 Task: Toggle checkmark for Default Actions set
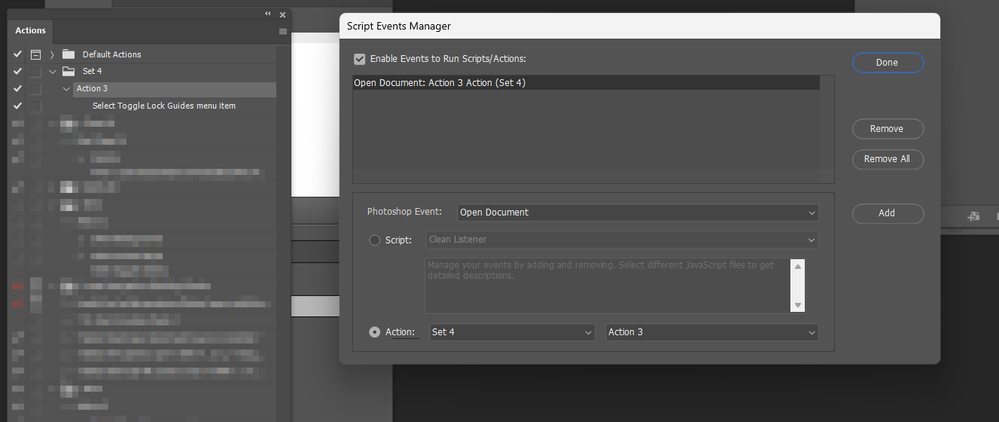(x=17, y=54)
